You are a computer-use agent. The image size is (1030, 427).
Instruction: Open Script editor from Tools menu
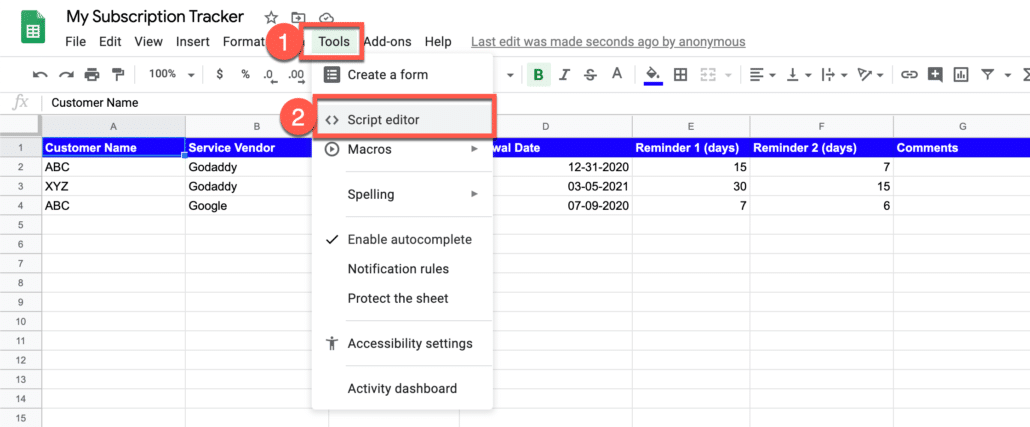tap(402, 120)
